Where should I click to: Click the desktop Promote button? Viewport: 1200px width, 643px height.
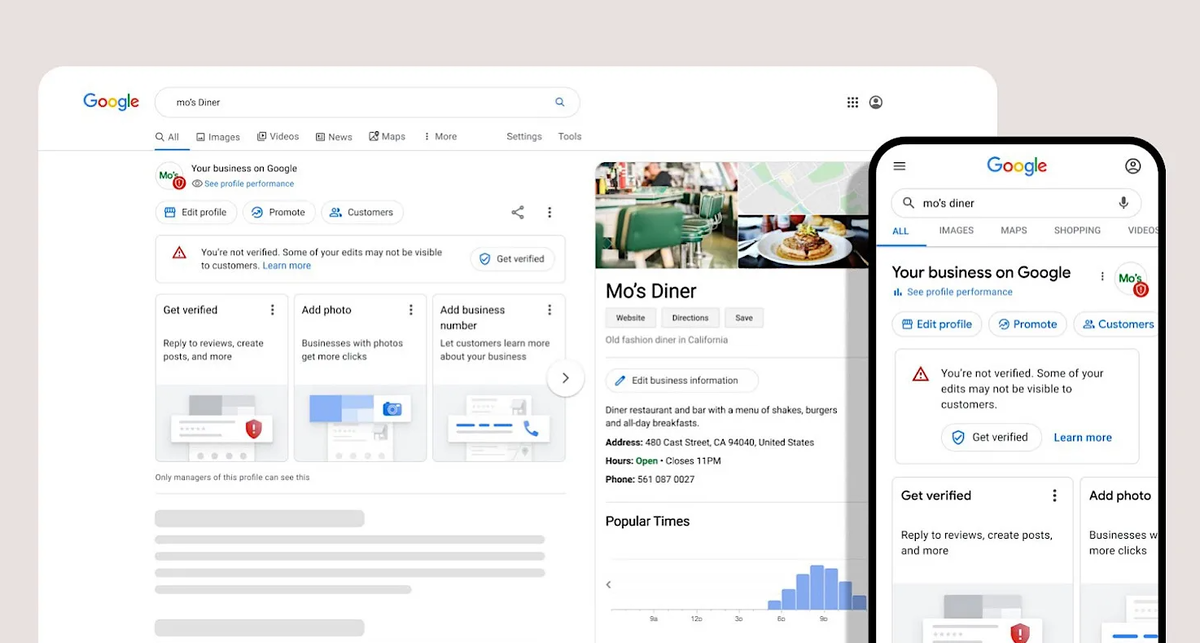(x=279, y=212)
